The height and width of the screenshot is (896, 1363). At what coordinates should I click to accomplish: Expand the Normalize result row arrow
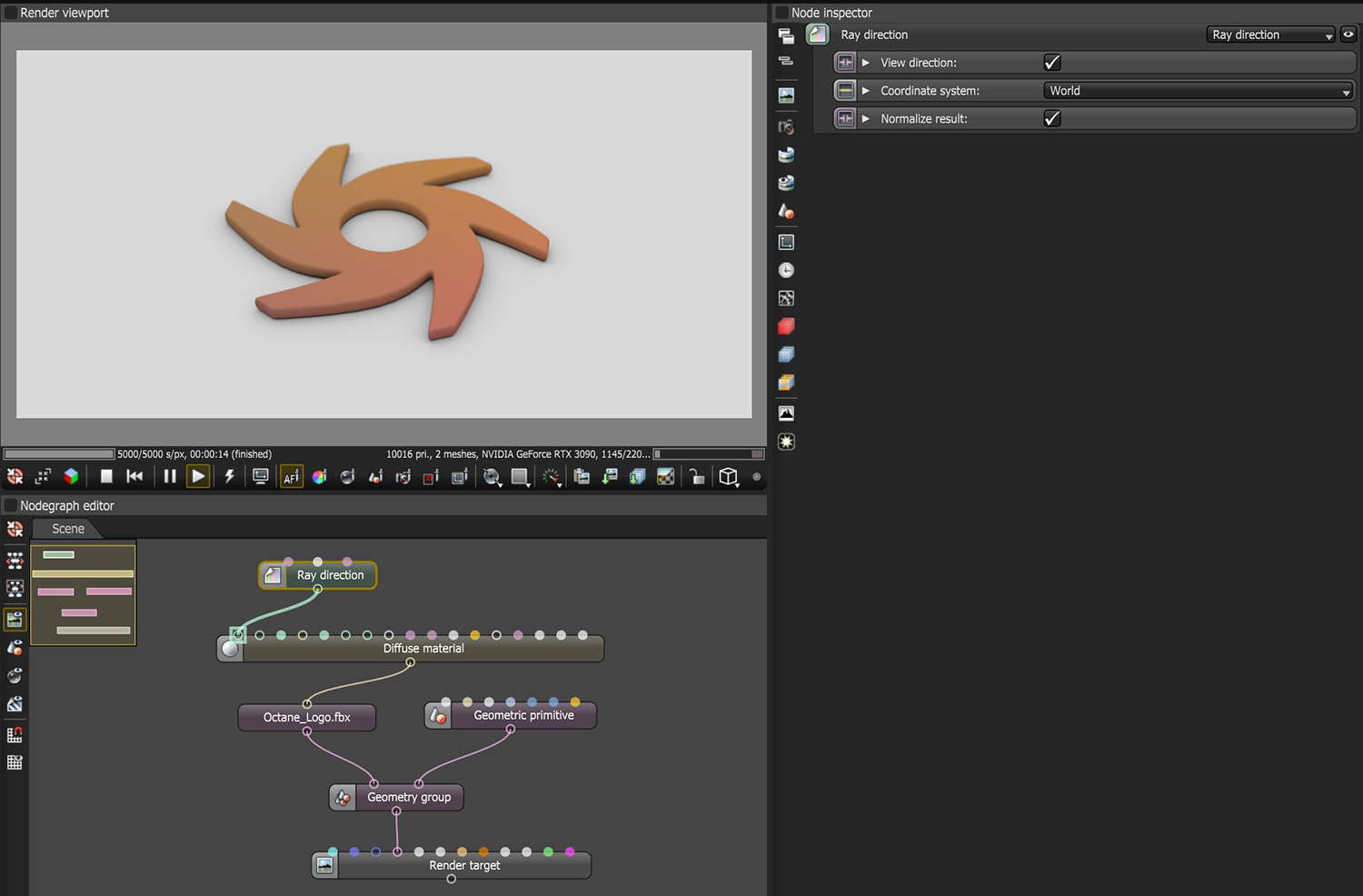[866, 119]
